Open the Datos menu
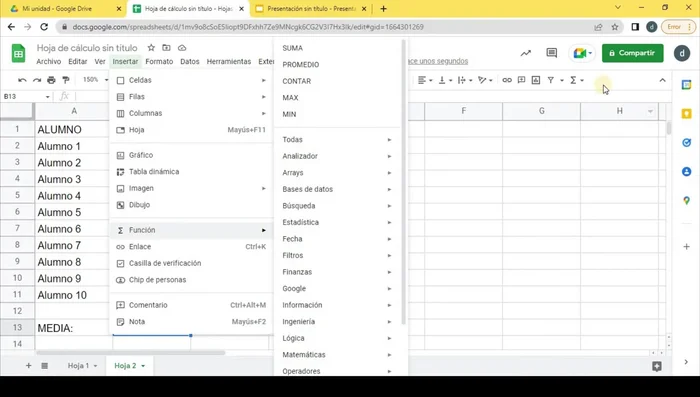This screenshot has height=397, width=700. tap(190, 61)
